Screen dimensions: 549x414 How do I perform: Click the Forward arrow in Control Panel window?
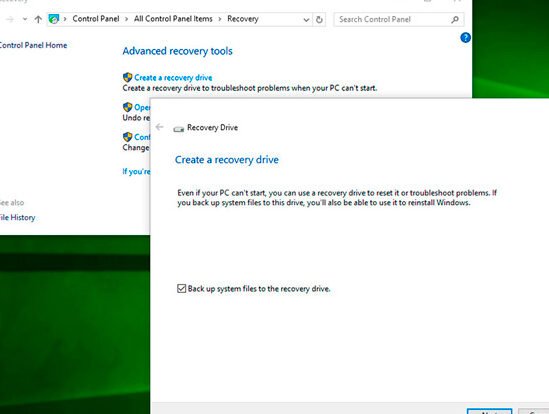click(x=10, y=19)
